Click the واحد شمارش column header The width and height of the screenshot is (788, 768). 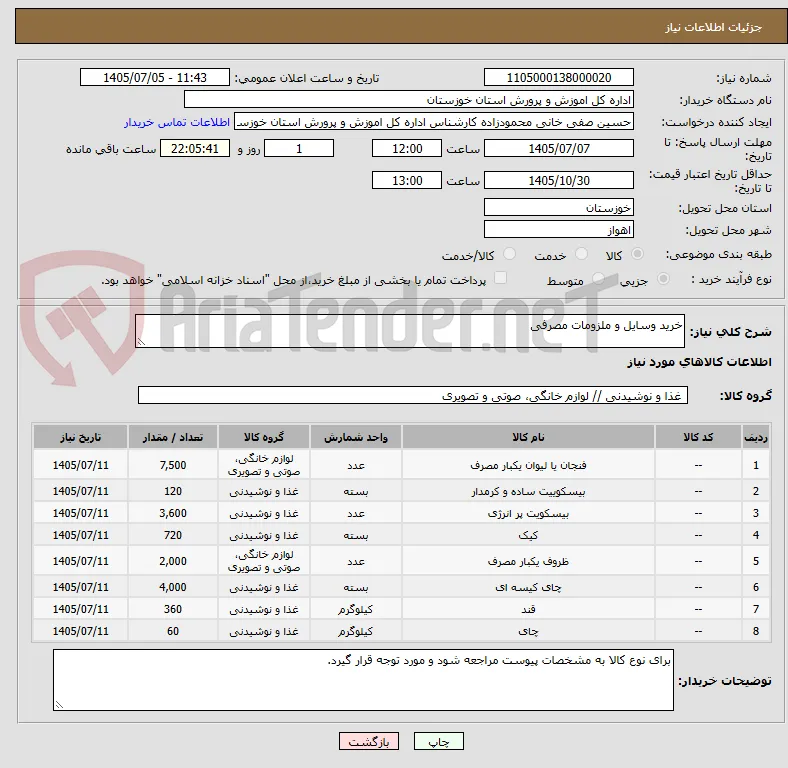pyautogui.click(x=355, y=437)
